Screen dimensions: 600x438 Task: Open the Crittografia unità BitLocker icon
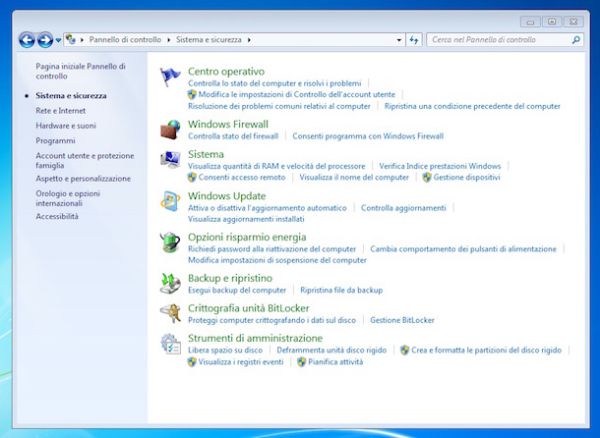171,314
